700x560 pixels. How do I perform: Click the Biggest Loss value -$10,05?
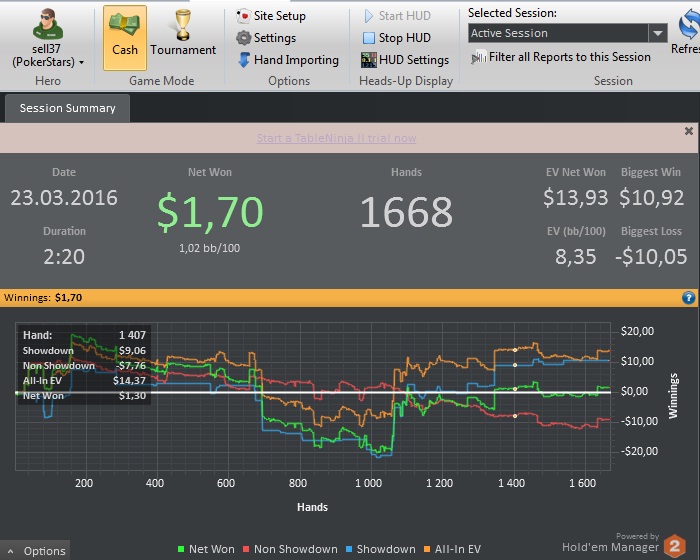[x=651, y=257]
